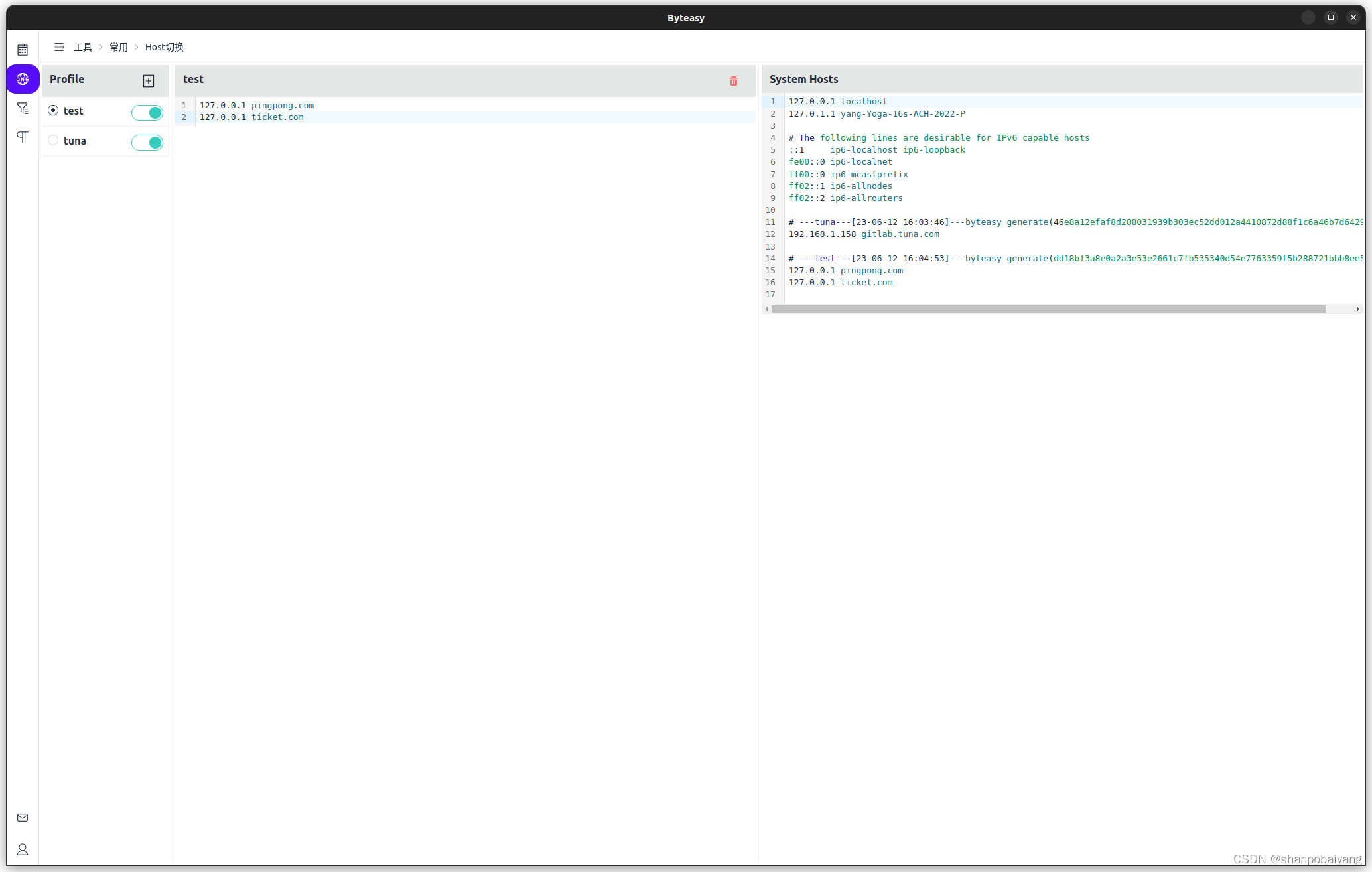This screenshot has width=1372, height=872.
Task: Select the test profile radio button
Action: point(53,110)
